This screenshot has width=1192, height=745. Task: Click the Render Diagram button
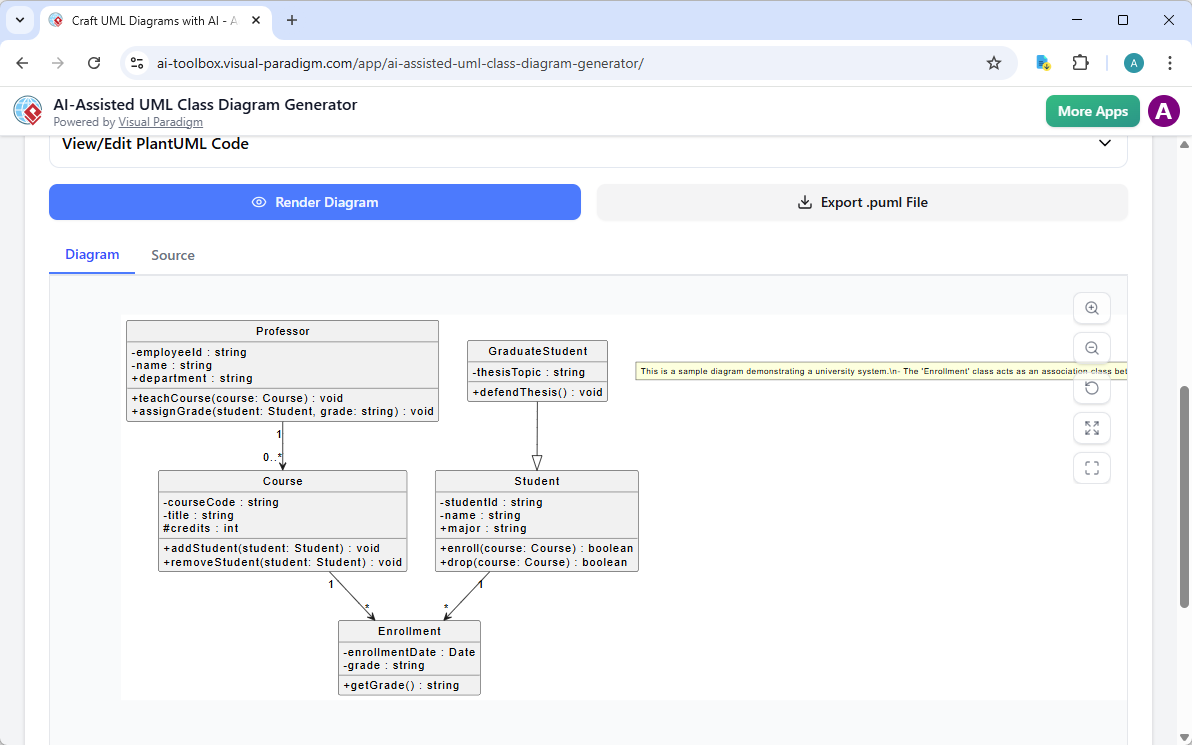[x=314, y=202]
